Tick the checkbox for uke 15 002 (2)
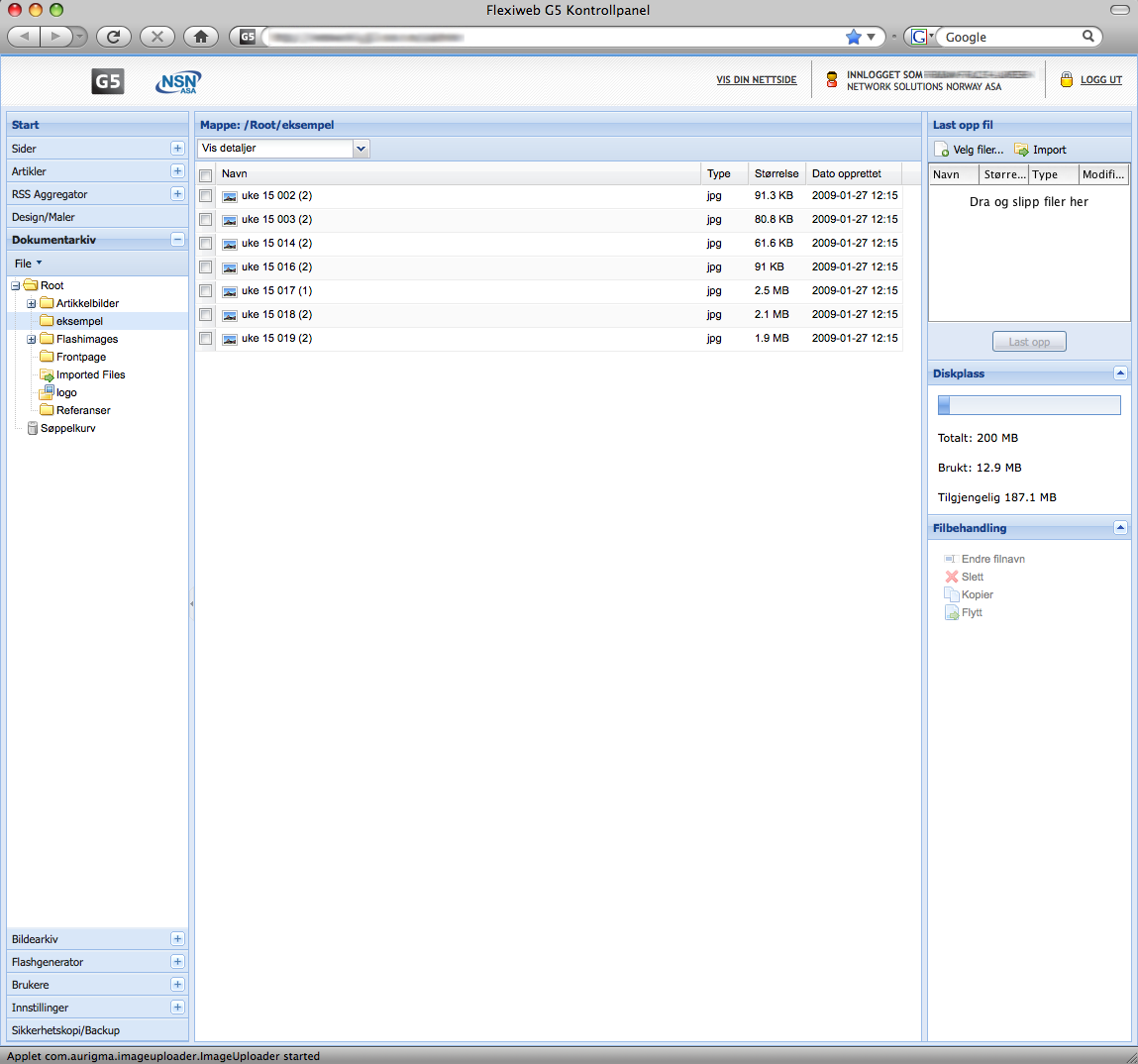 pyautogui.click(x=206, y=196)
